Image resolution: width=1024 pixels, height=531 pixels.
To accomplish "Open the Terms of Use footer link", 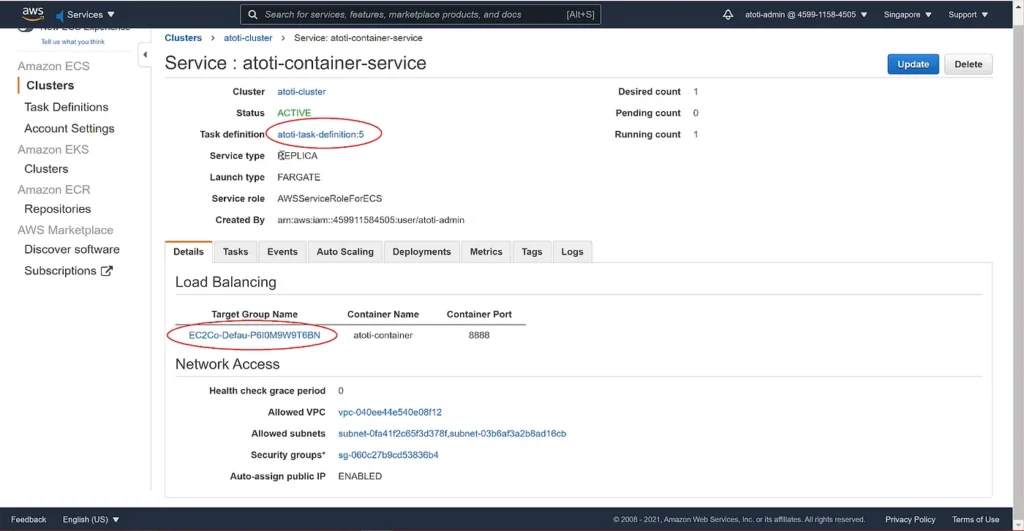I will 975,520.
